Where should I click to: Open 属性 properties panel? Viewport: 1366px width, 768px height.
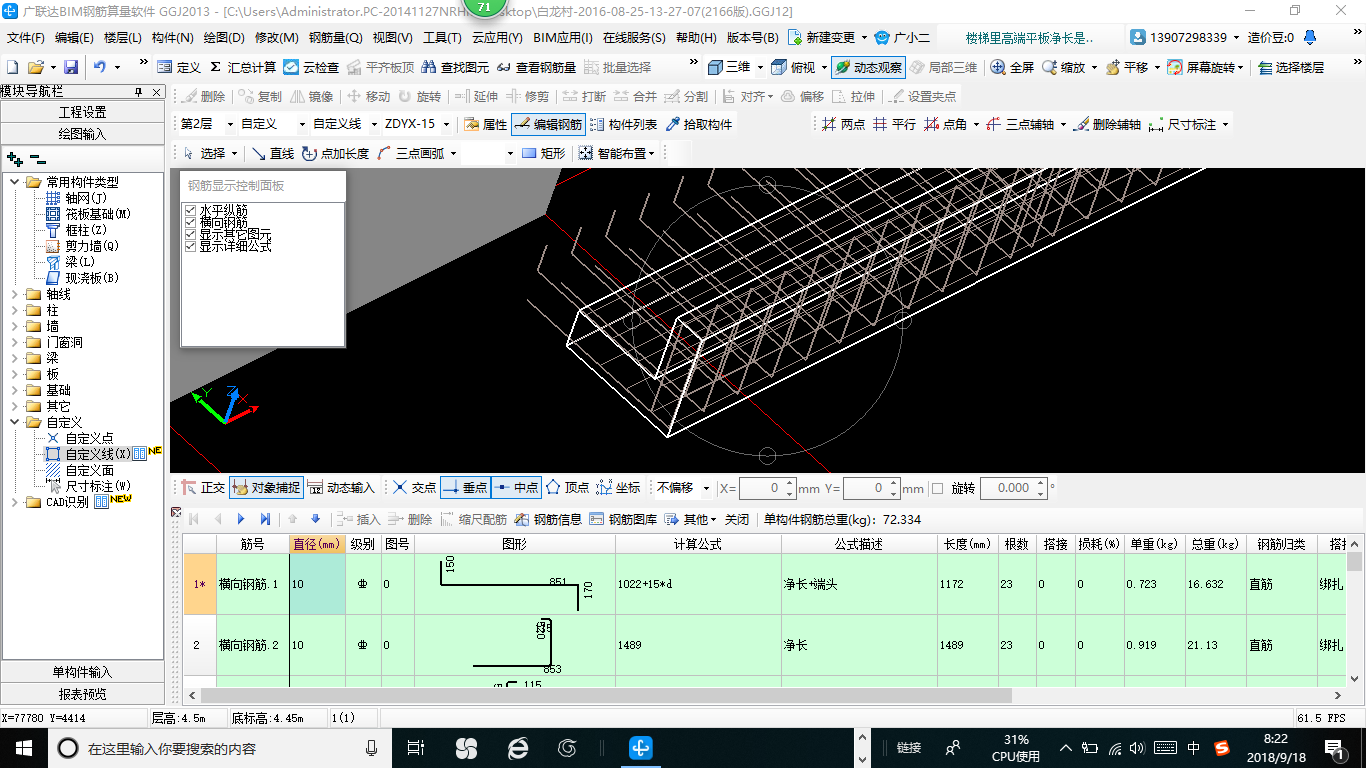485,124
